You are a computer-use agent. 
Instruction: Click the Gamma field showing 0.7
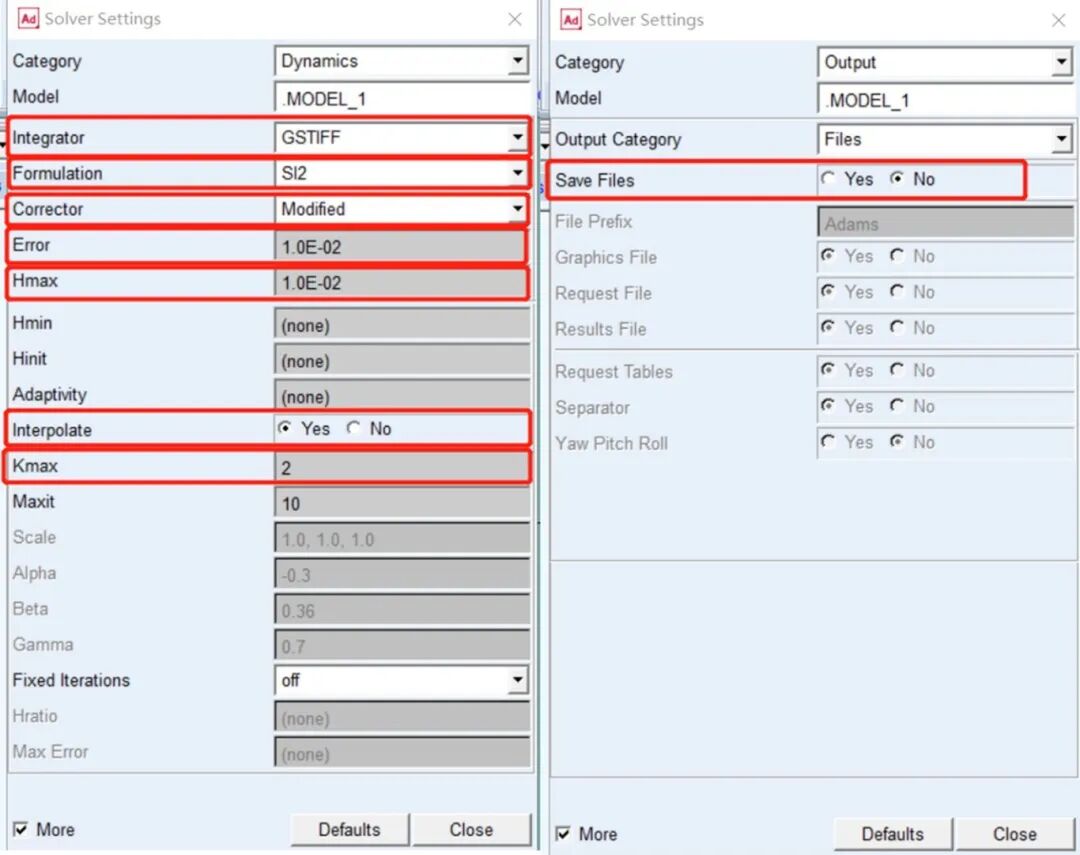coord(402,646)
